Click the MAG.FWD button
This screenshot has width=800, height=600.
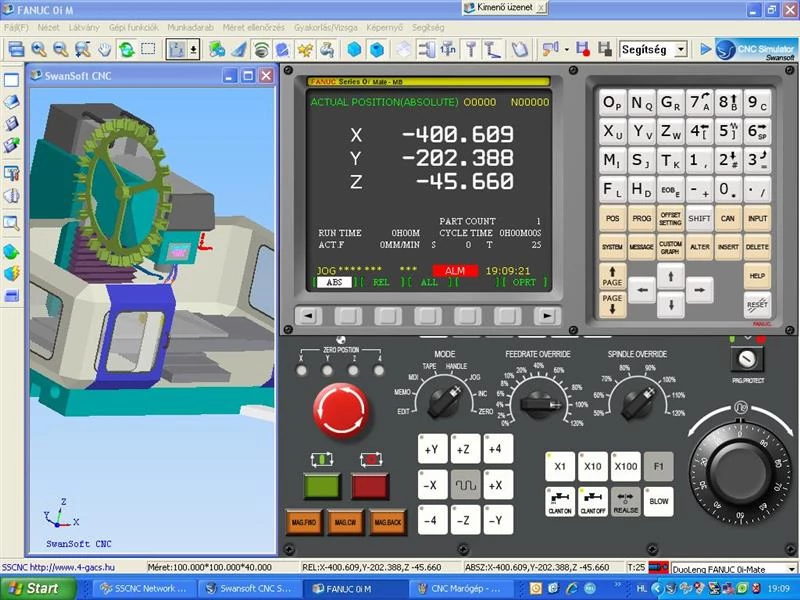point(304,522)
